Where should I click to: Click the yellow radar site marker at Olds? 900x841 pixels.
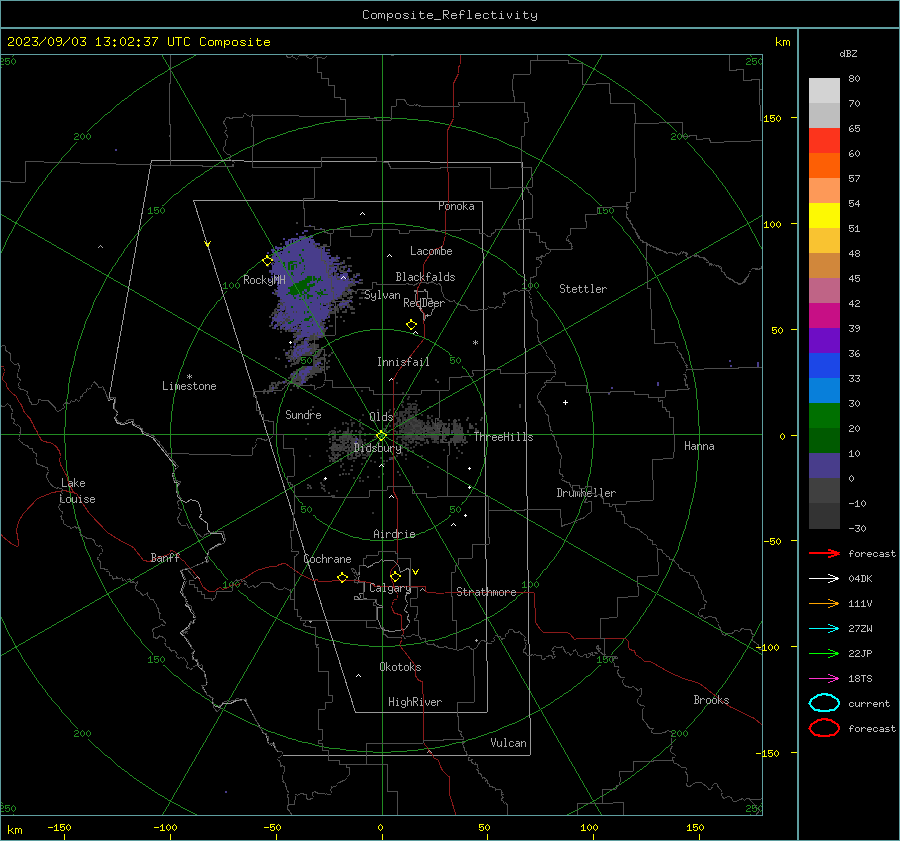click(x=381, y=436)
